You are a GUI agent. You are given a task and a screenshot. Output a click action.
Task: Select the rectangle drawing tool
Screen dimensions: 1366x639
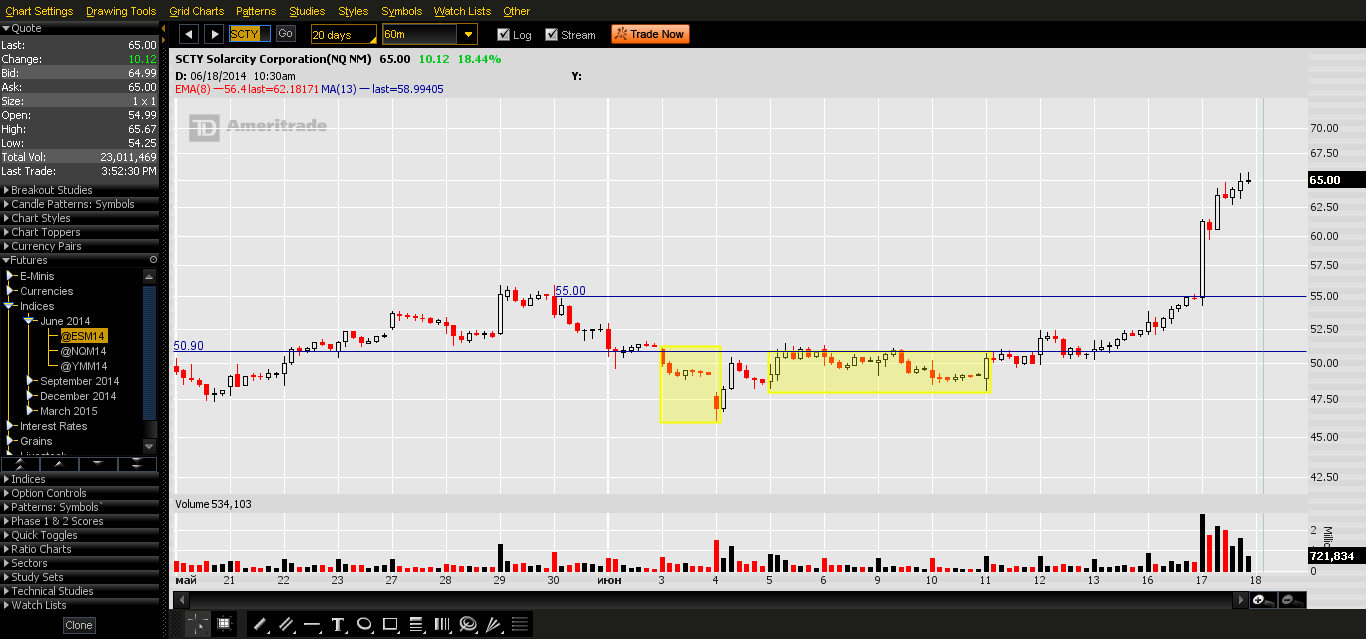click(x=390, y=624)
